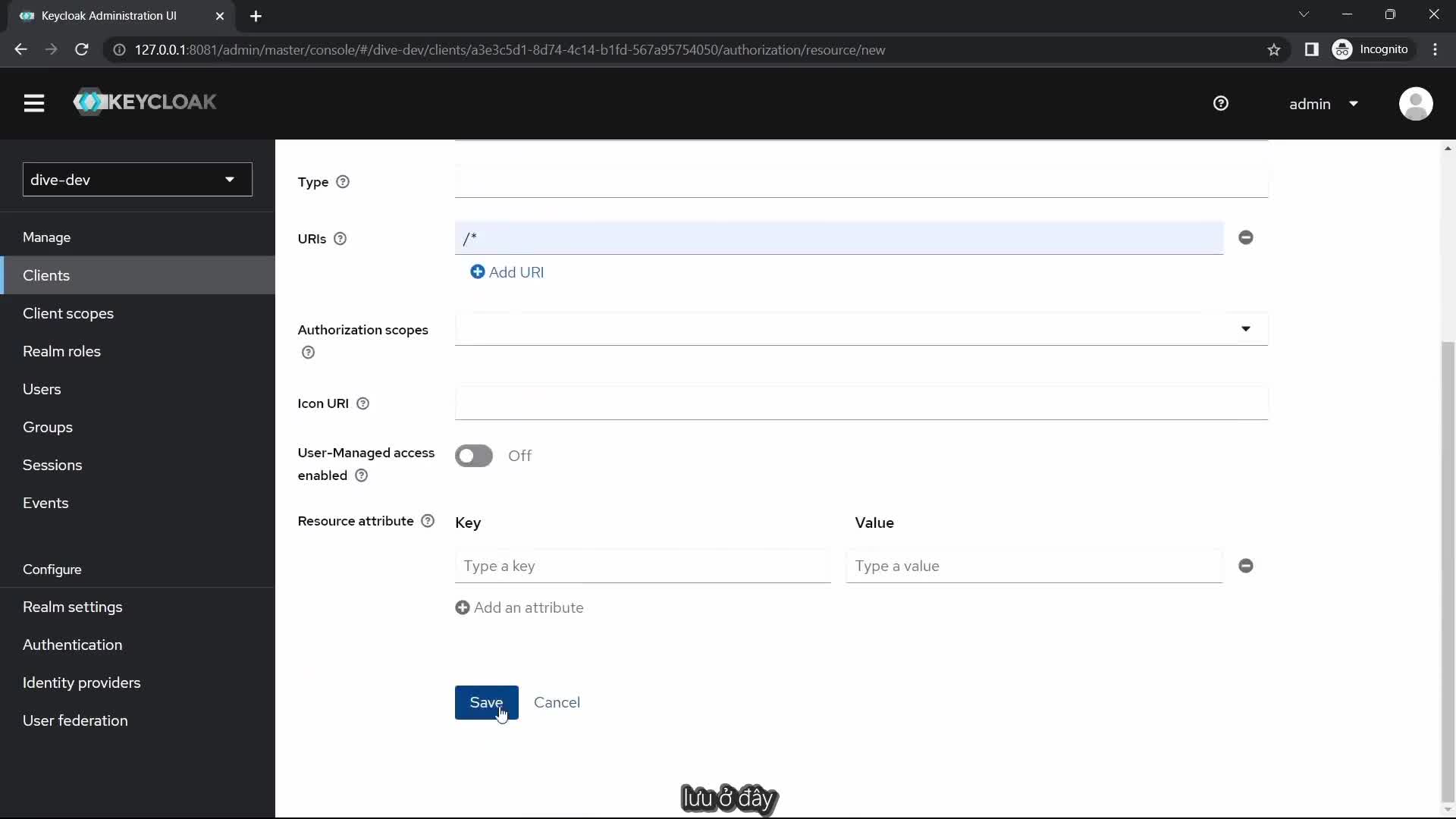Remove the resource attribute row

pyautogui.click(x=1245, y=566)
